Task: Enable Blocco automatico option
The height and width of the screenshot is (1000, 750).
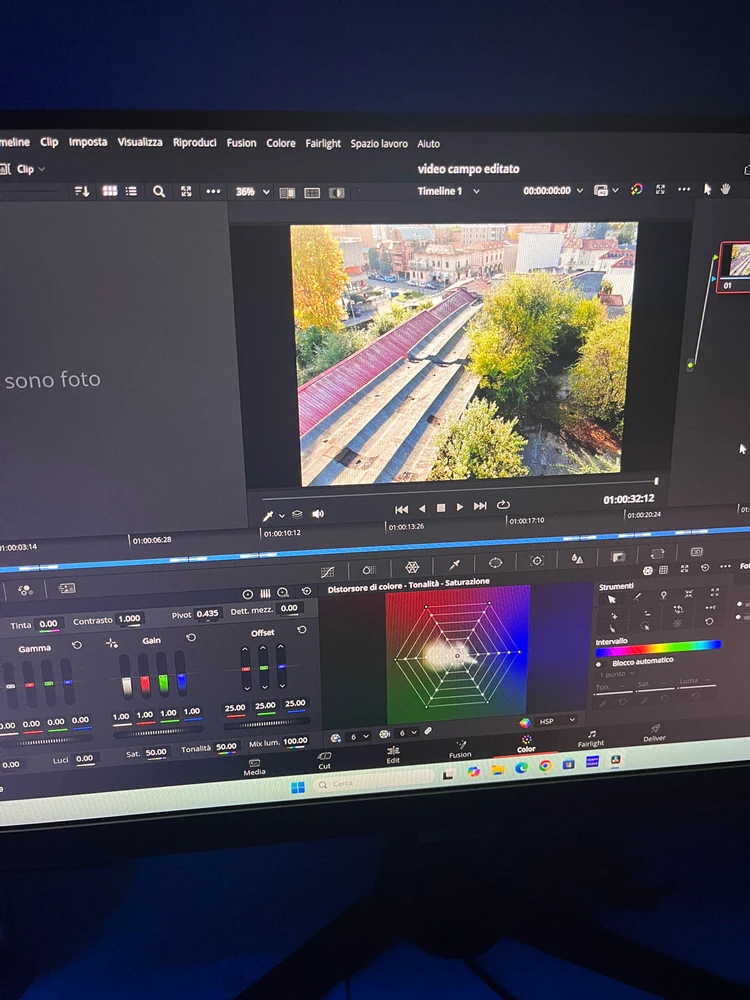Action: click(600, 662)
